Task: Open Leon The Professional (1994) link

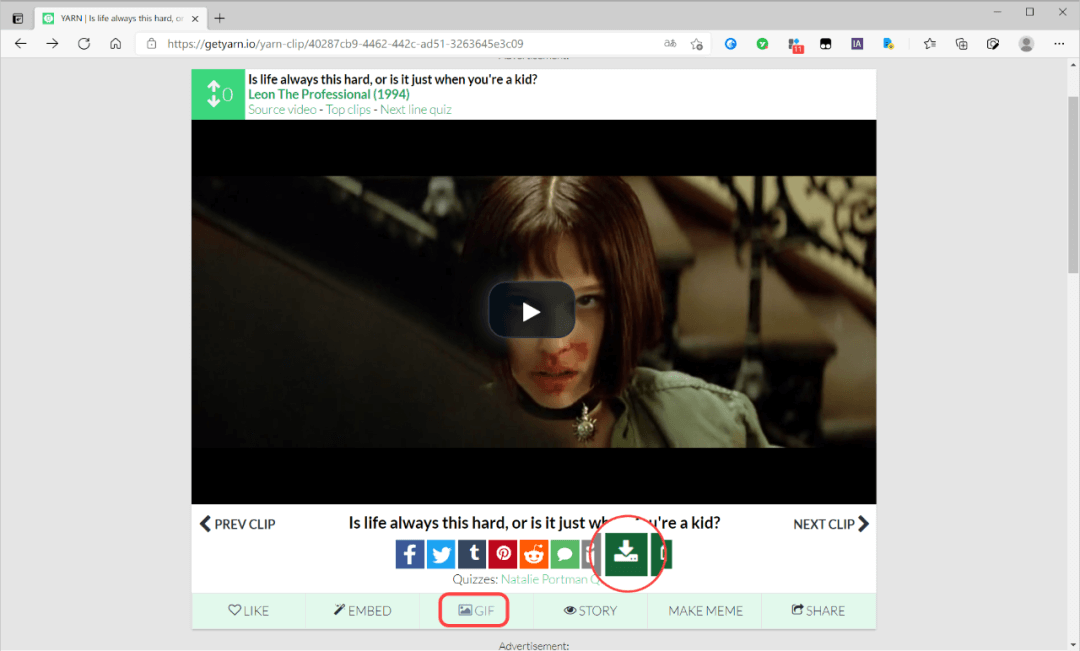Action: pos(329,94)
